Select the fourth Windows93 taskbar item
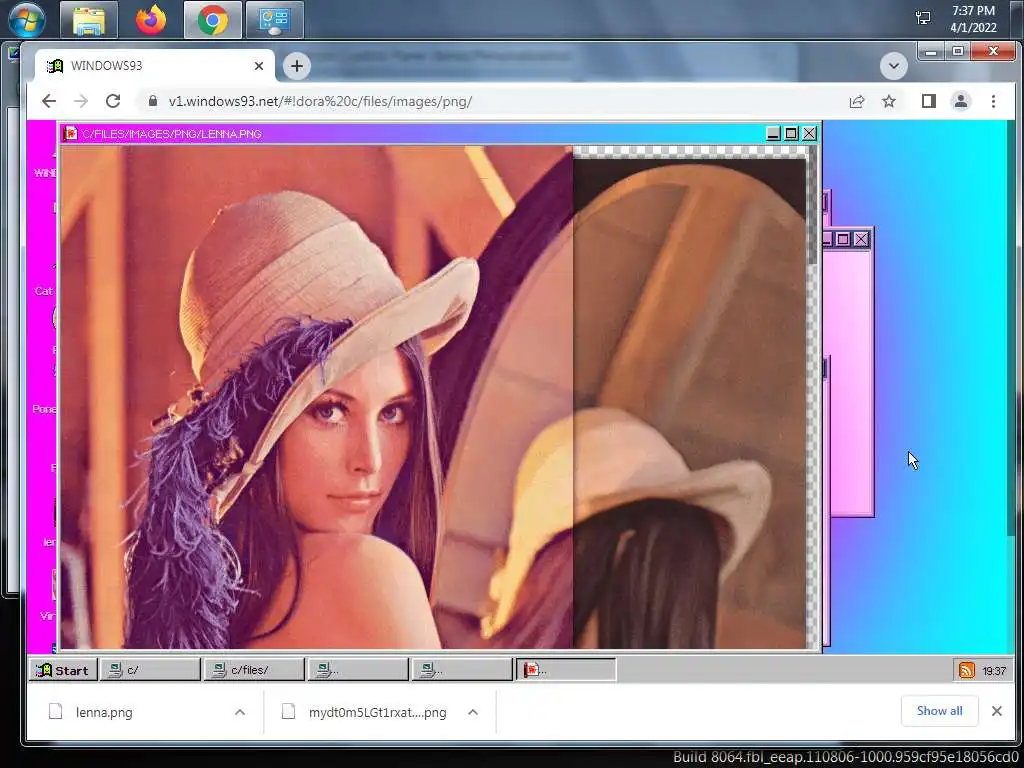 (x=462, y=670)
